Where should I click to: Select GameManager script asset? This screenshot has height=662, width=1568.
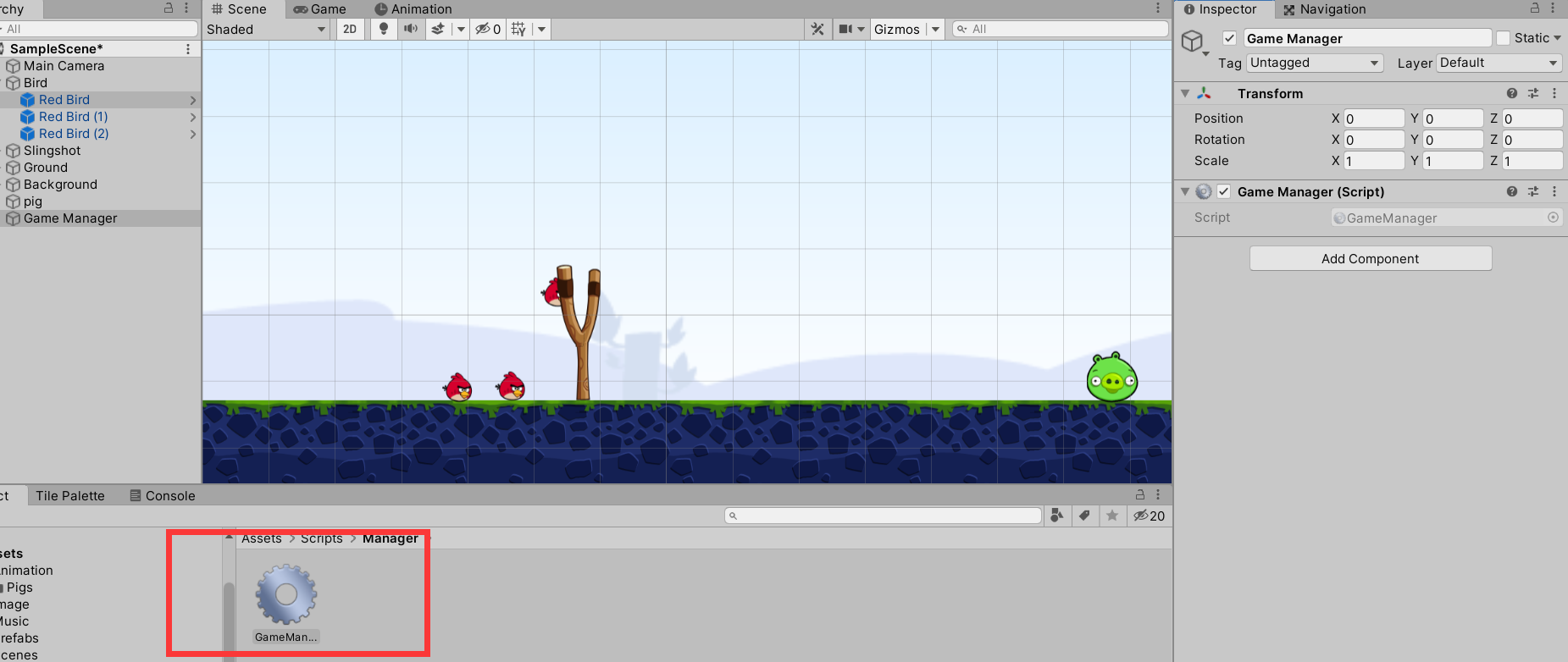pos(286,604)
